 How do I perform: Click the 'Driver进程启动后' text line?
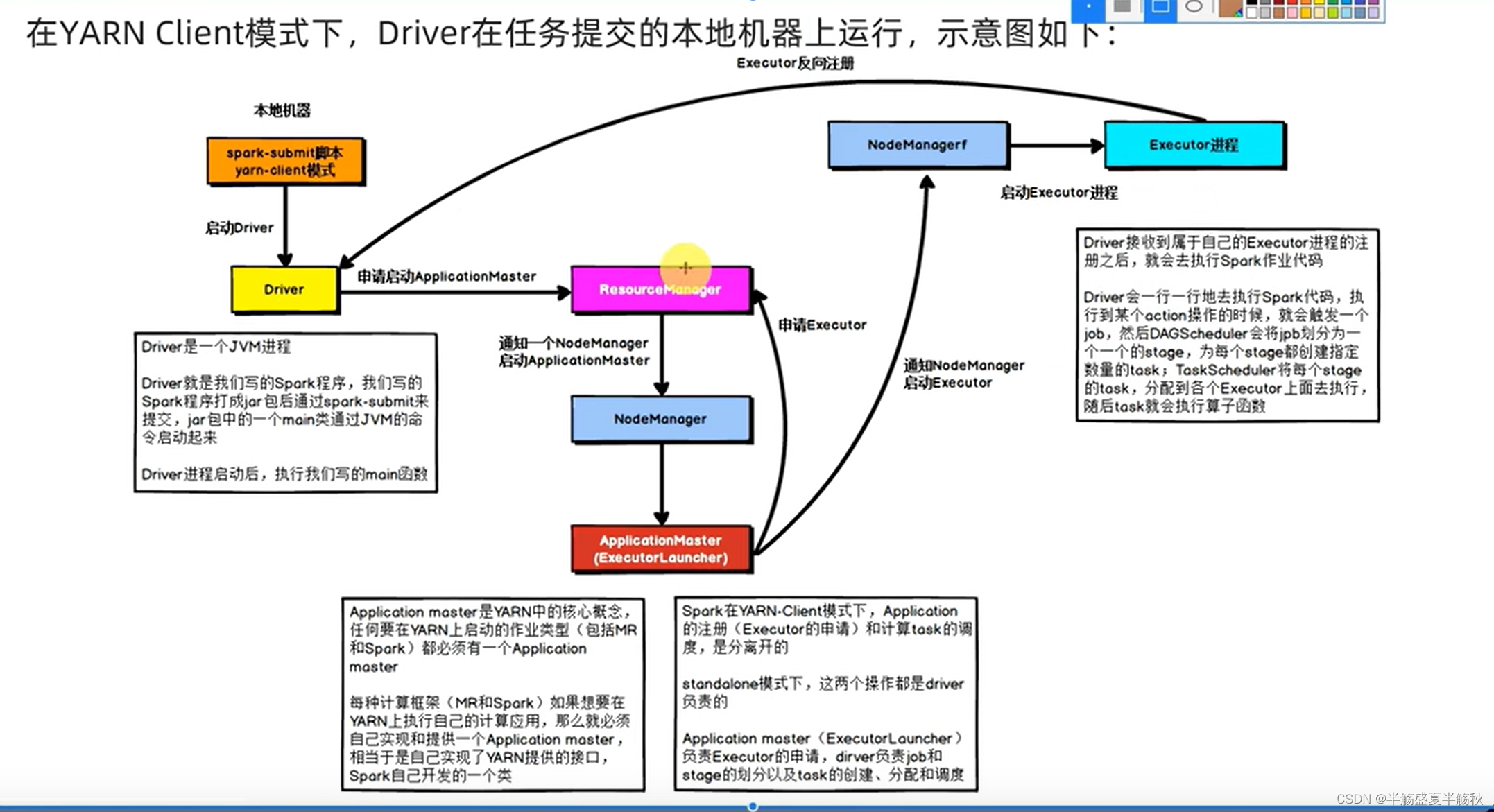click(x=284, y=474)
